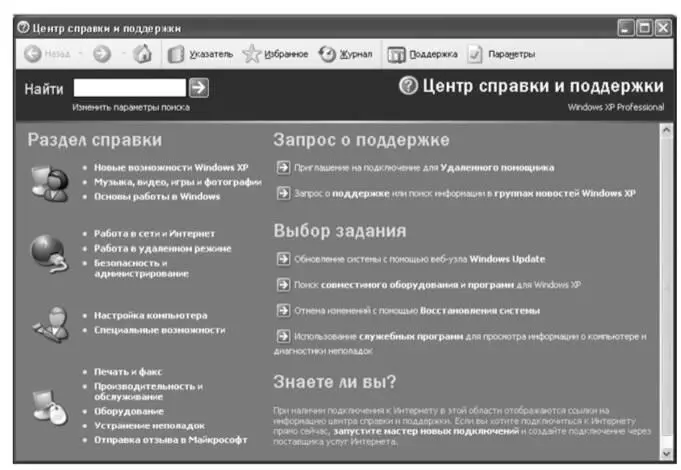
Task: Open the Поддержка support button
Action: pyautogui.click(x=422, y=54)
